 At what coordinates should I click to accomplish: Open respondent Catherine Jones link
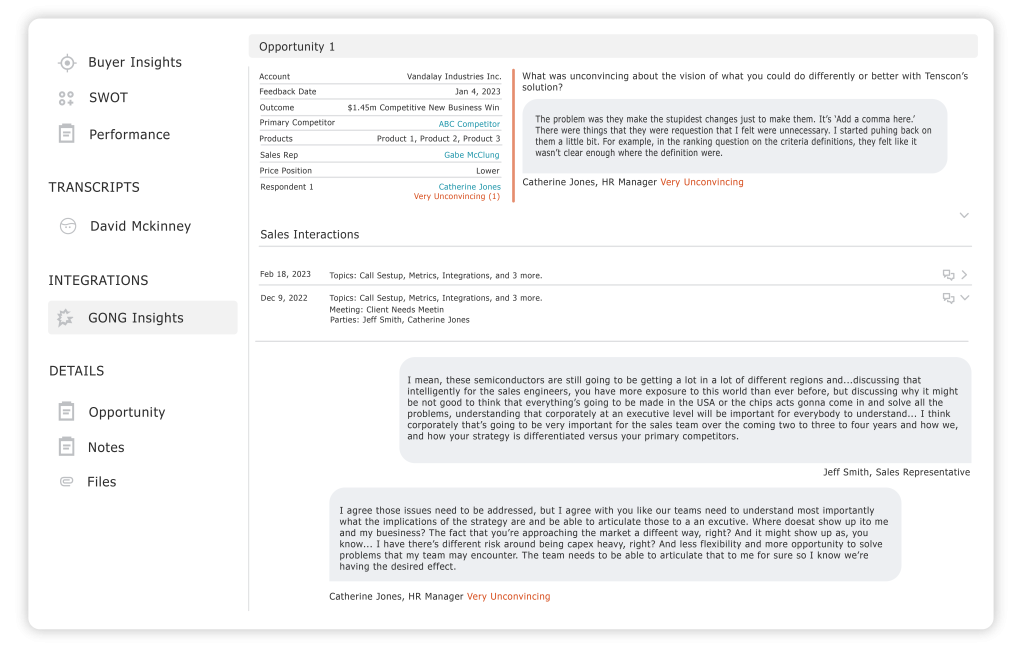pos(469,187)
